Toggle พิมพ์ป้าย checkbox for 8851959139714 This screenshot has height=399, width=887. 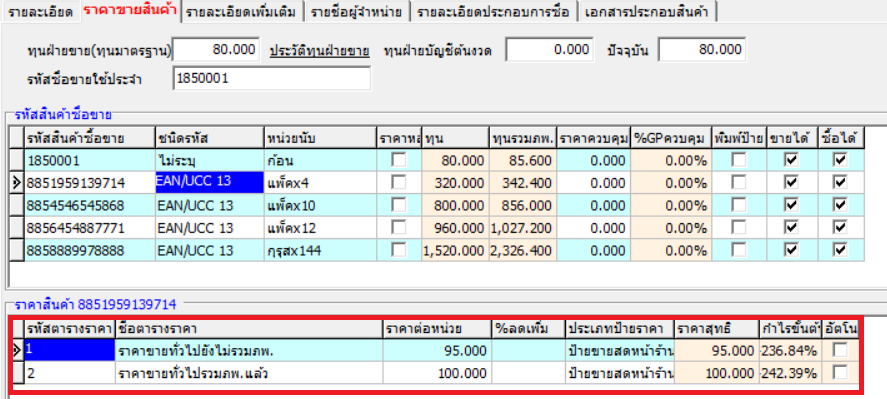point(738,183)
